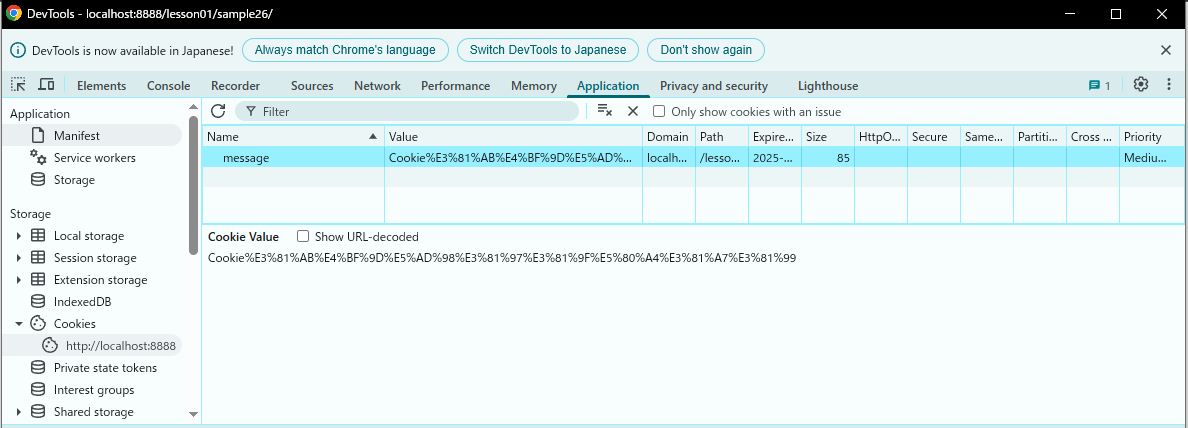The image size is (1188, 428).
Task: Enable Show URL-decoded checkbox
Action: click(303, 236)
